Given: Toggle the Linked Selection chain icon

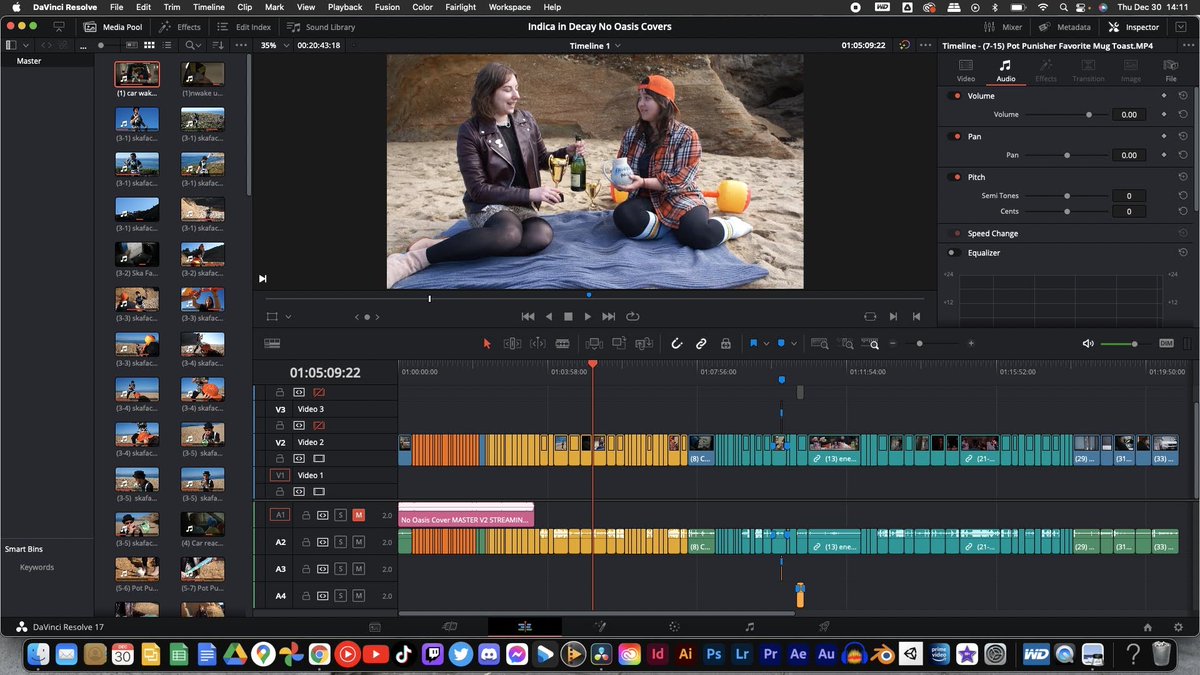Looking at the screenshot, I should (701, 343).
